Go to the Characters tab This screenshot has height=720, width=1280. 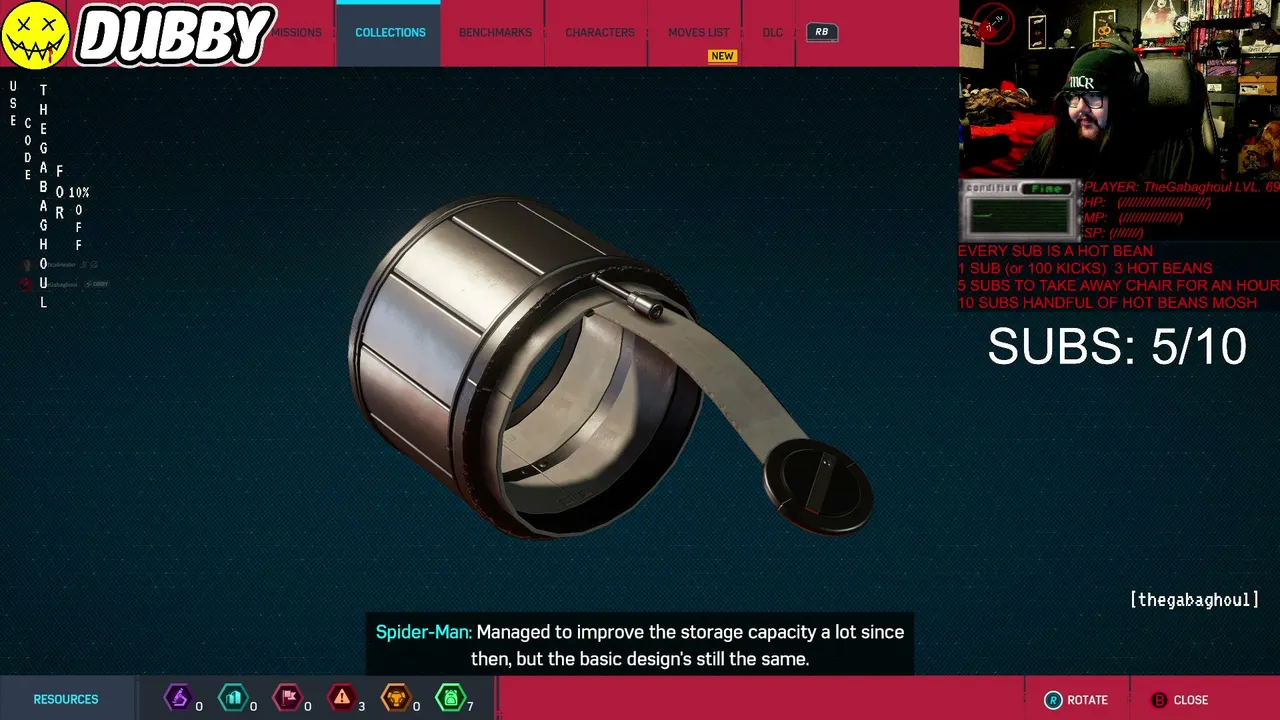600,32
